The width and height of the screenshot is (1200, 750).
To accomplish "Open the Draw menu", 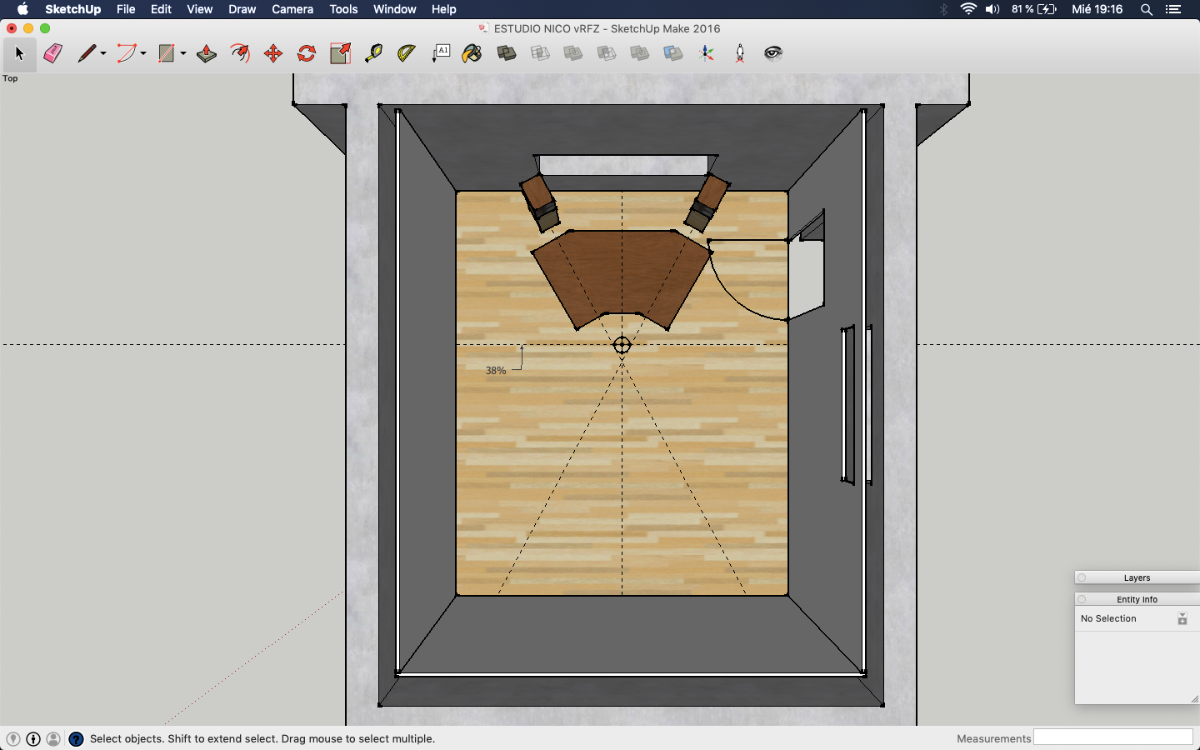I will [x=242, y=9].
